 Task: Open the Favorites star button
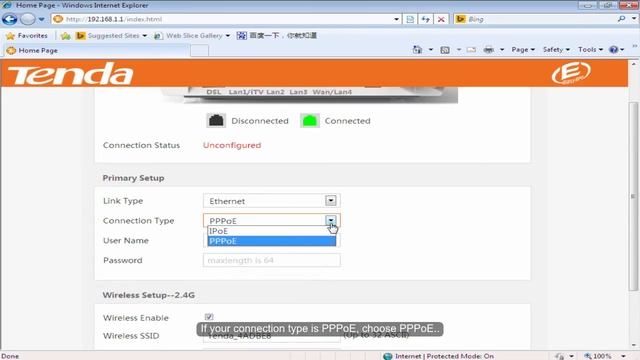27,36
